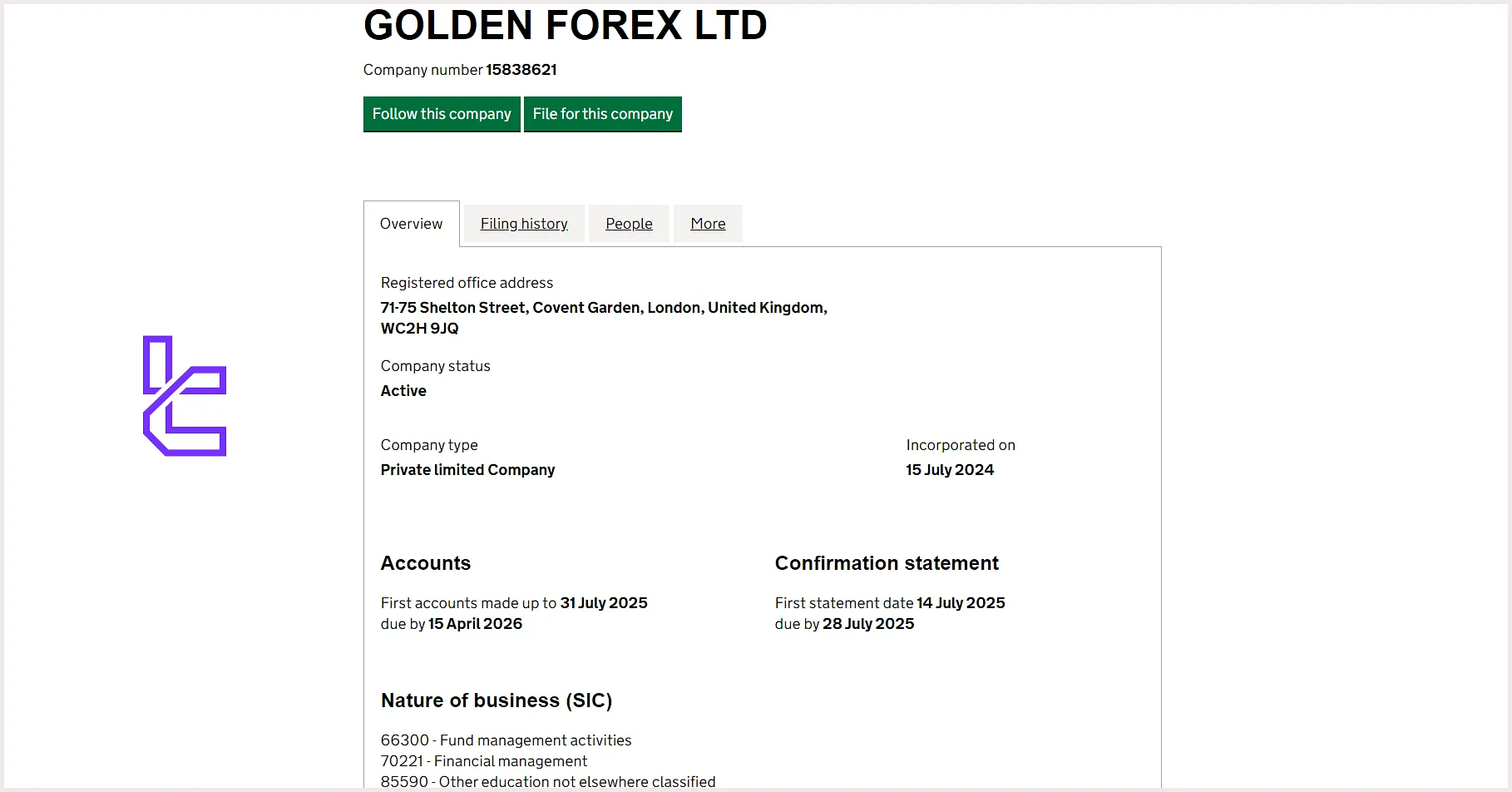Click the Nature of business (SIC) heading
This screenshot has height=792, width=1512.
tap(497, 700)
